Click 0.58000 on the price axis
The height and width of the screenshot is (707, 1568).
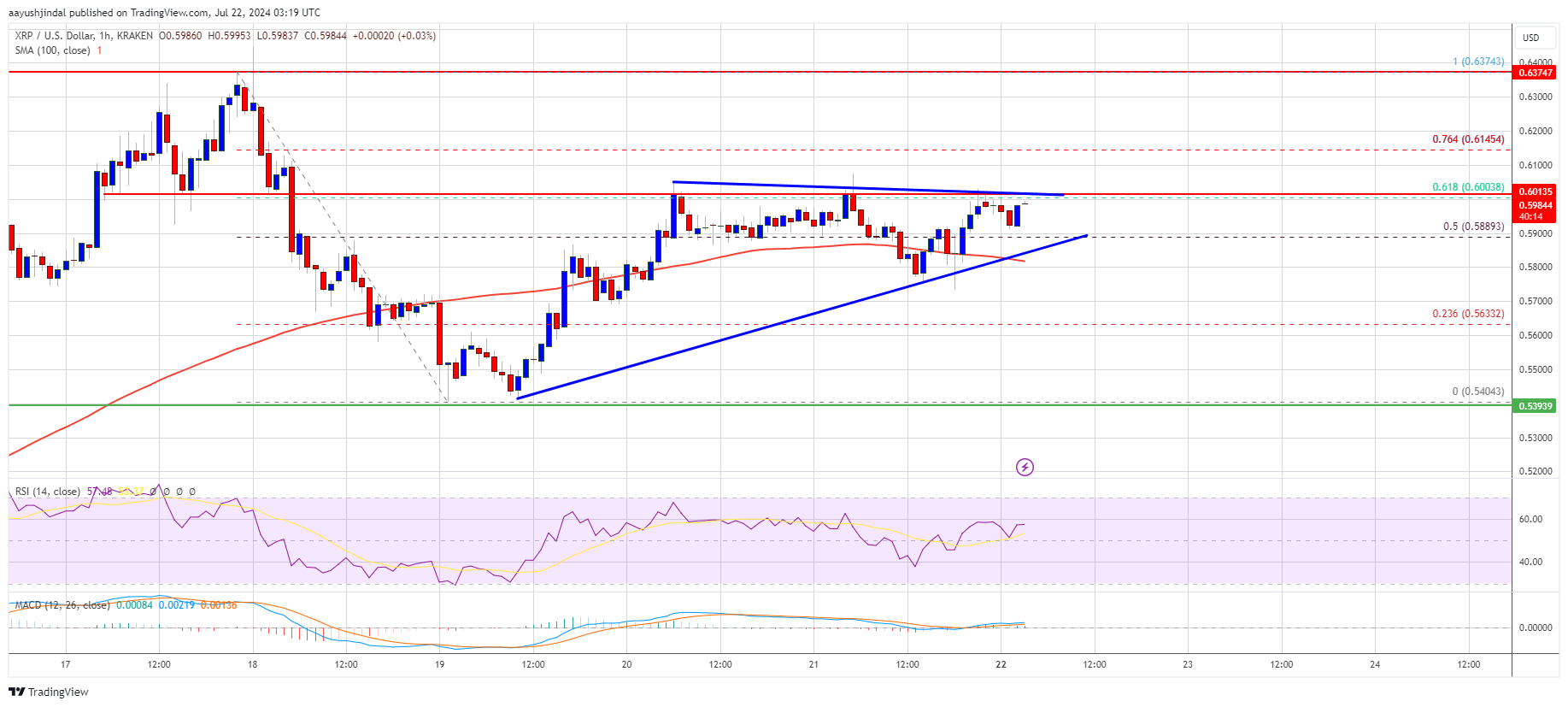click(1535, 267)
